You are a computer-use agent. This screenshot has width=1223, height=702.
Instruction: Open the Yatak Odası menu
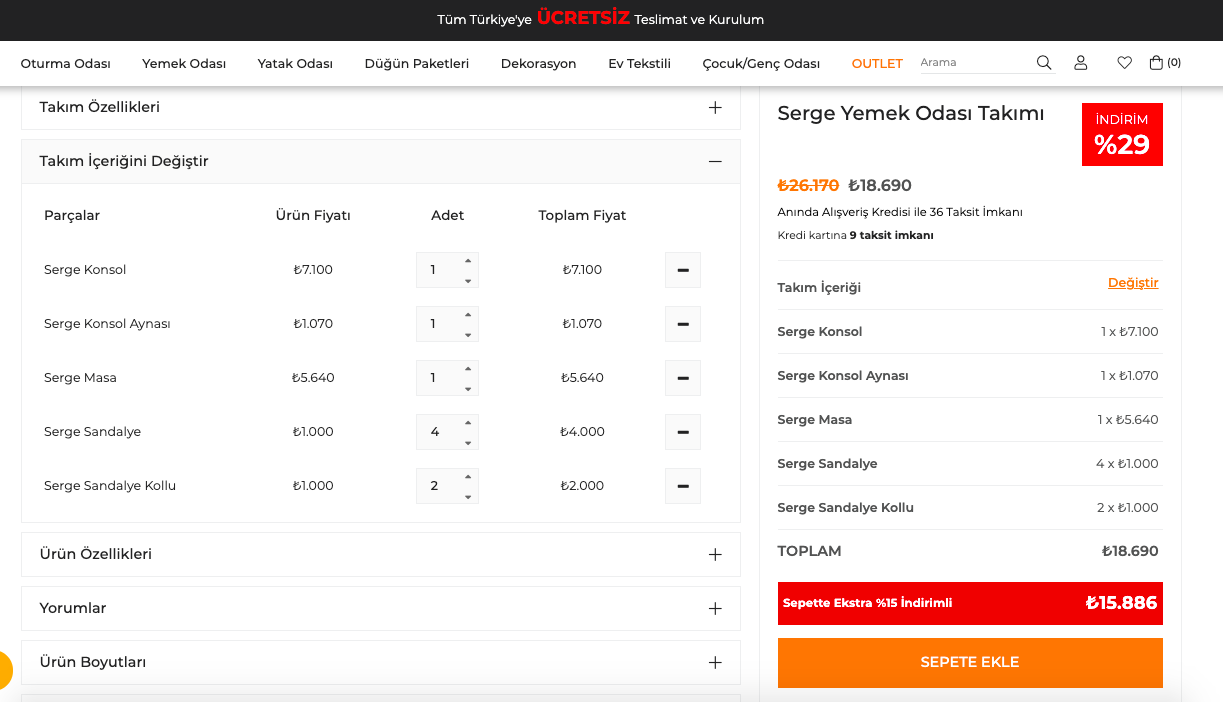pyautogui.click(x=295, y=63)
